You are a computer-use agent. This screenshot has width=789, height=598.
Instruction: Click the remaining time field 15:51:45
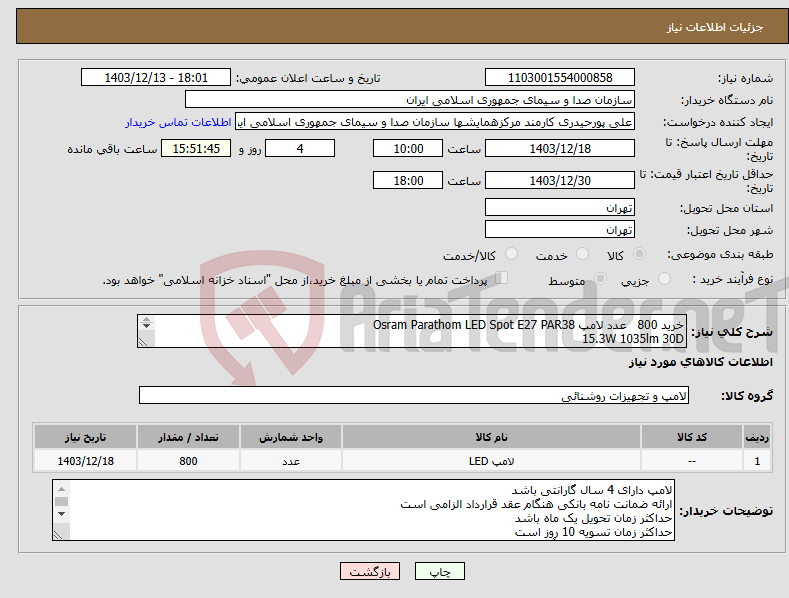pos(196,148)
